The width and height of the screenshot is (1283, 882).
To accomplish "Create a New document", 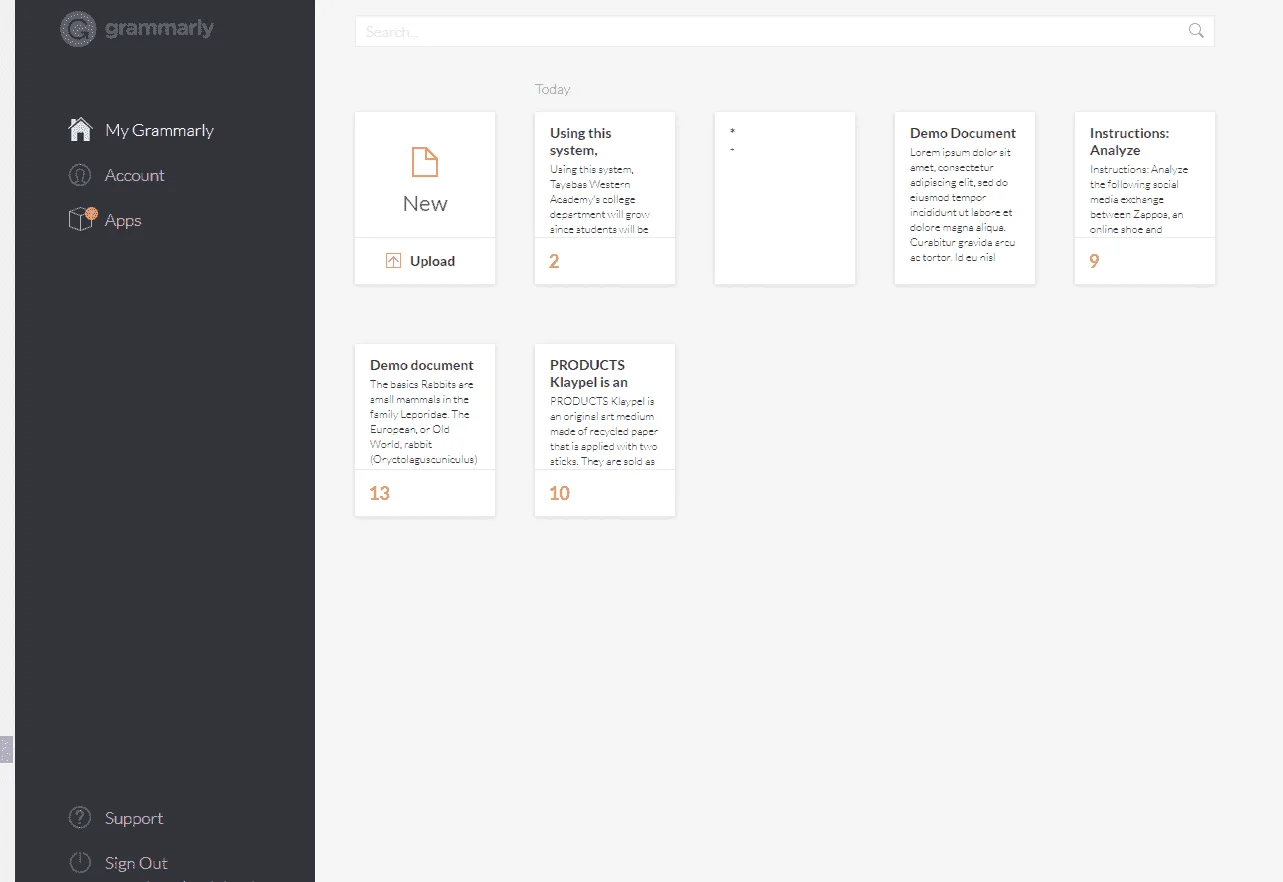I will 425,175.
